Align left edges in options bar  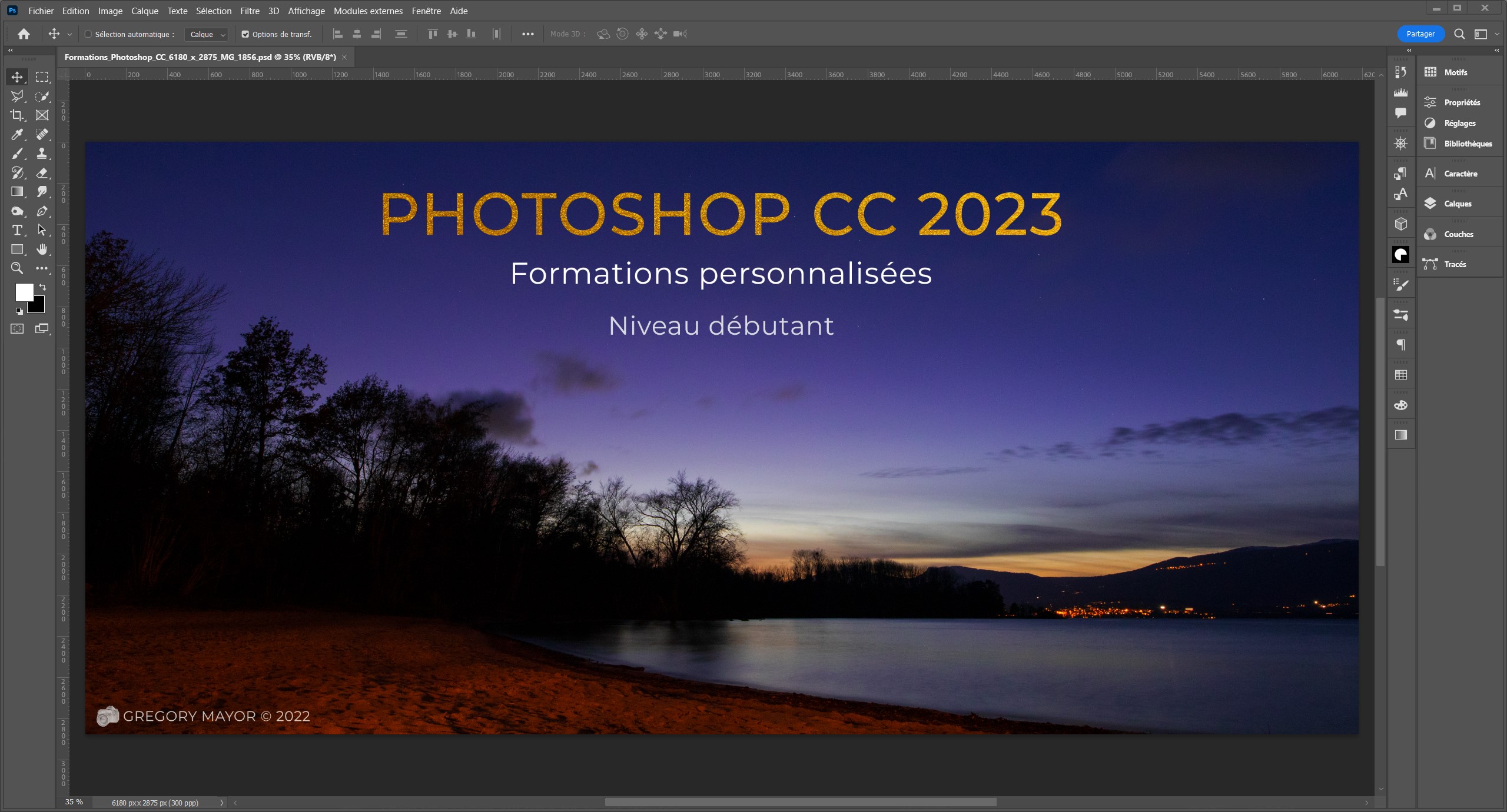(338, 34)
